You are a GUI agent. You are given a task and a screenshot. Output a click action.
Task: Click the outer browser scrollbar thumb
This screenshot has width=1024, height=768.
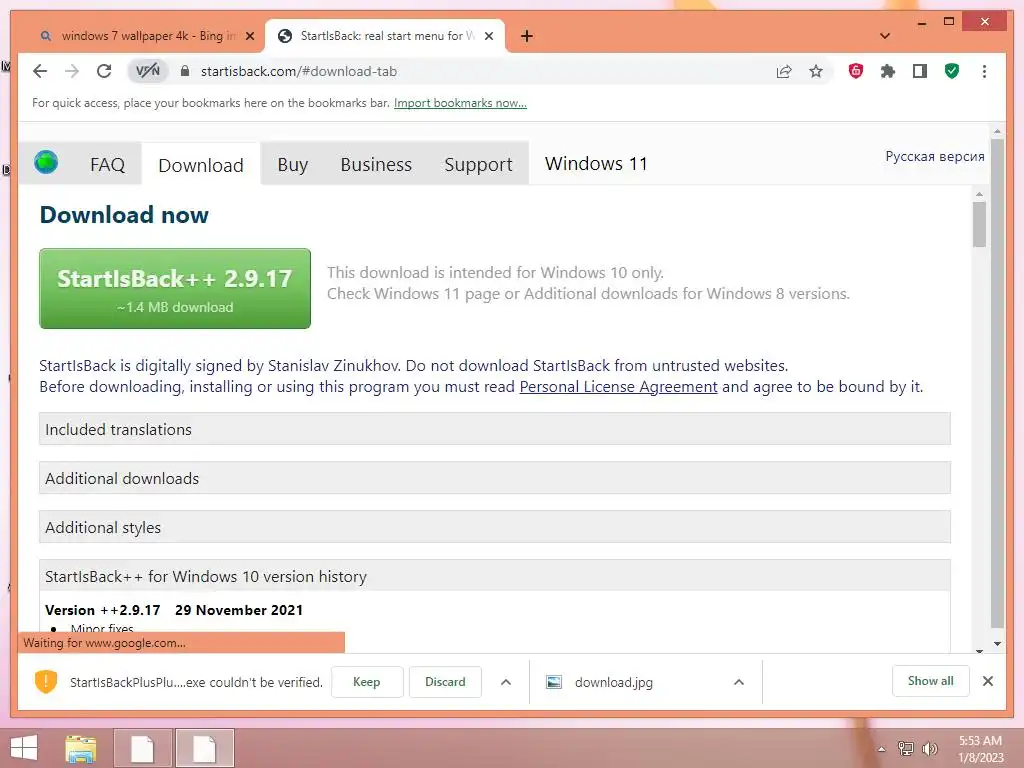click(997, 385)
